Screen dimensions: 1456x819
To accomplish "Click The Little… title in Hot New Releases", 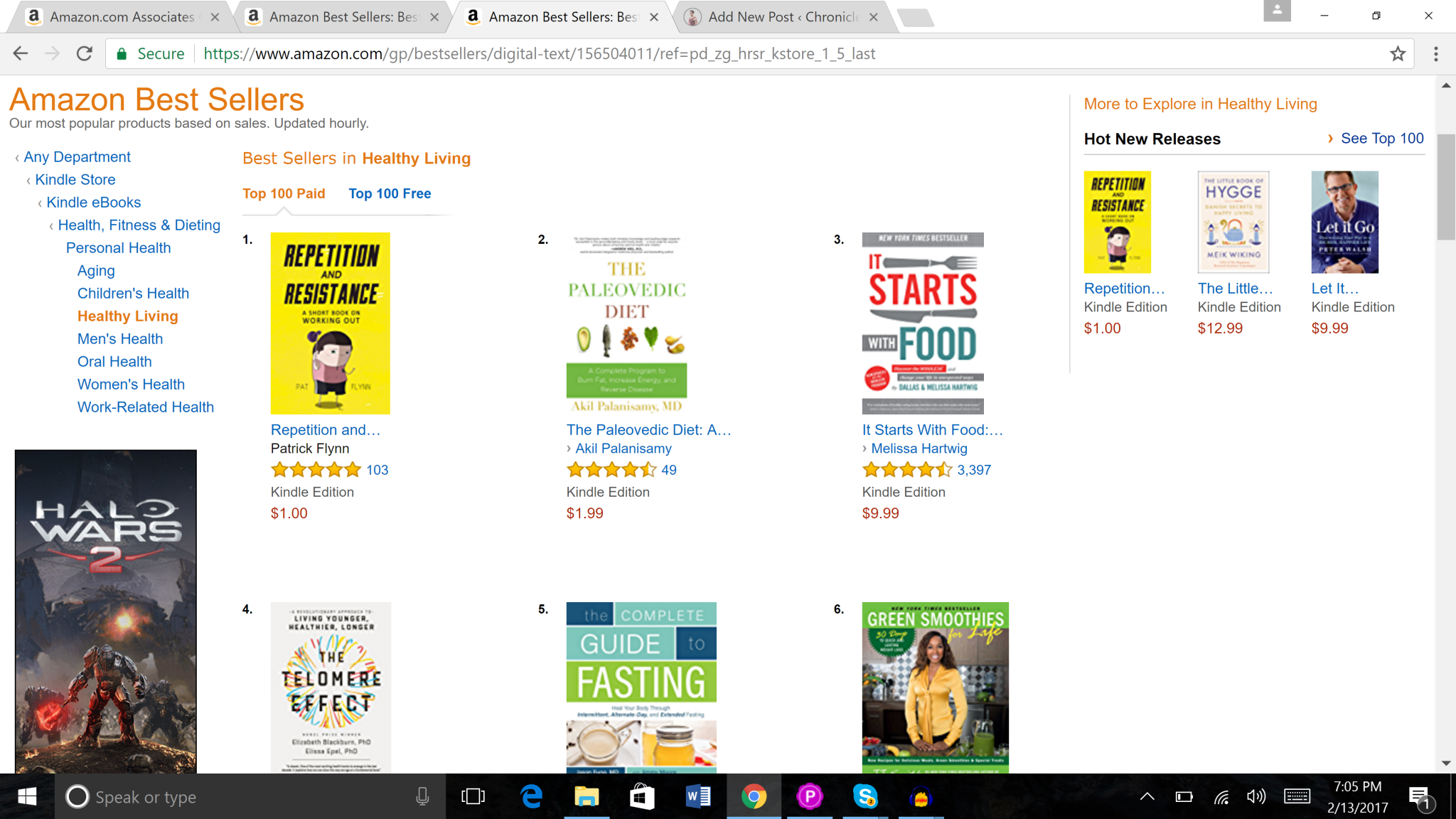I will pos(1236,288).
